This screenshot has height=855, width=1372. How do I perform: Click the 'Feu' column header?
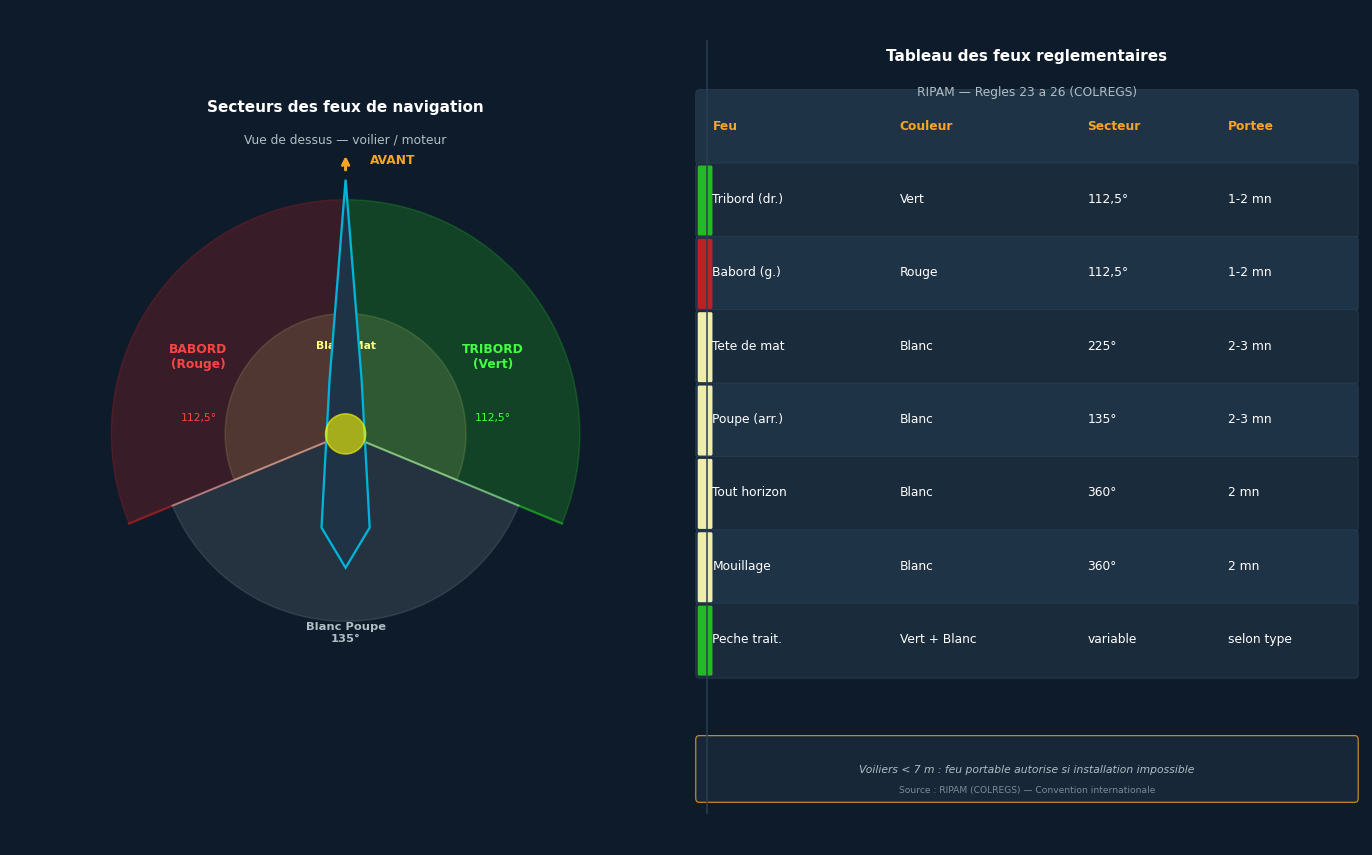[x=724, y=126]
